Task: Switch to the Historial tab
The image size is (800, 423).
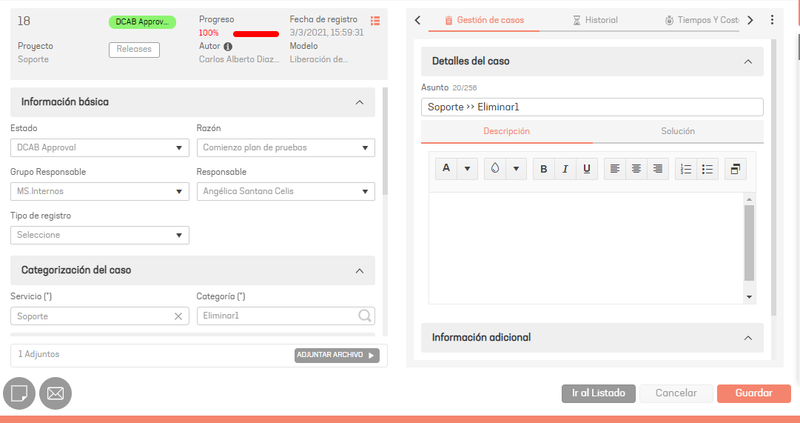Action: point(595,20)
